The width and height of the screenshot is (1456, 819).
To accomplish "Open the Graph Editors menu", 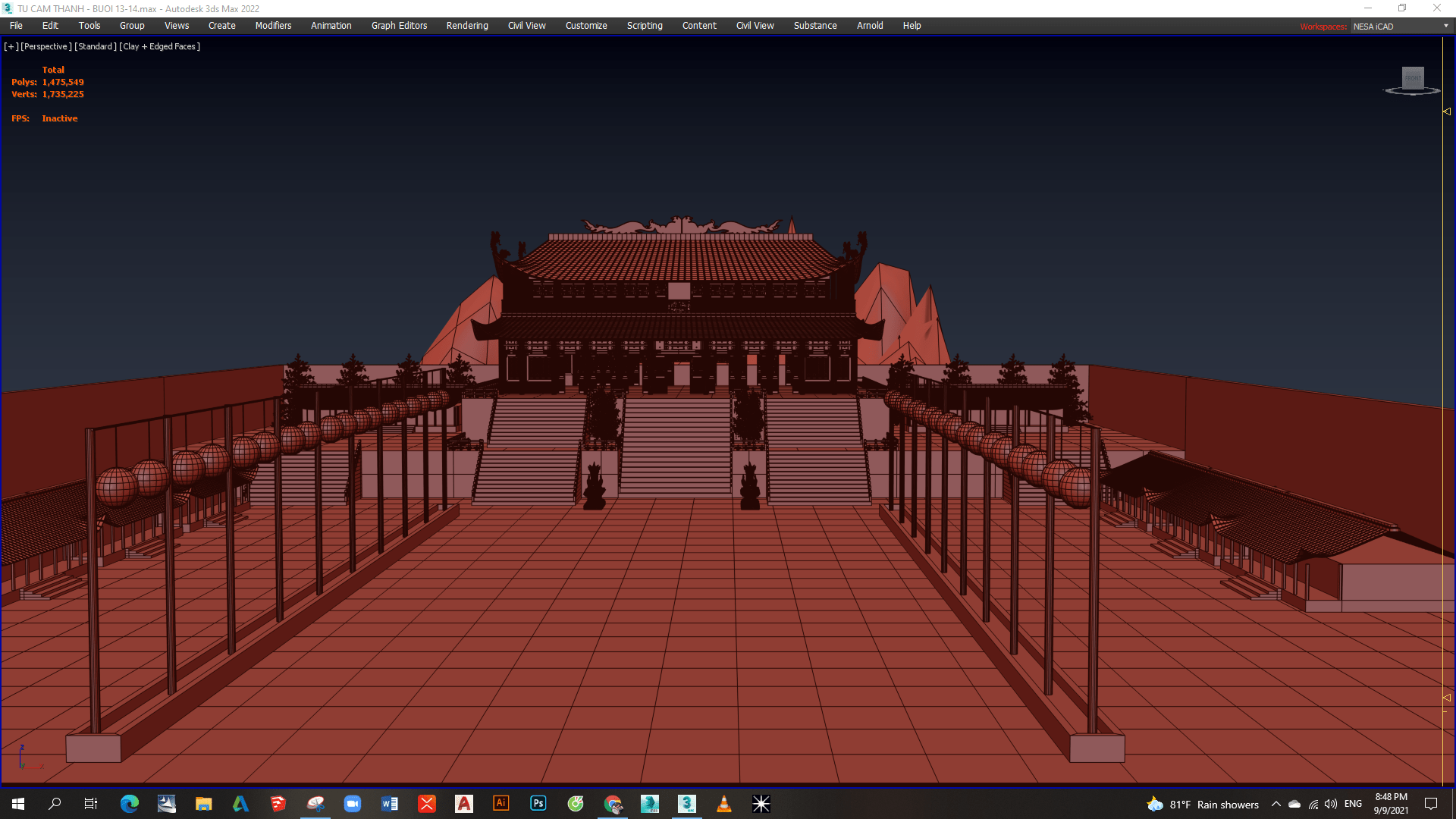I will [x=399, y=26].
